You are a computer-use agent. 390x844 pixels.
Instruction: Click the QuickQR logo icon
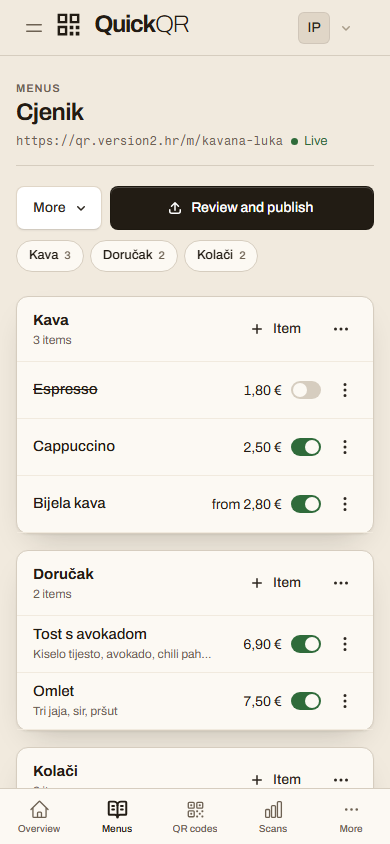click(x=69, y=25)
